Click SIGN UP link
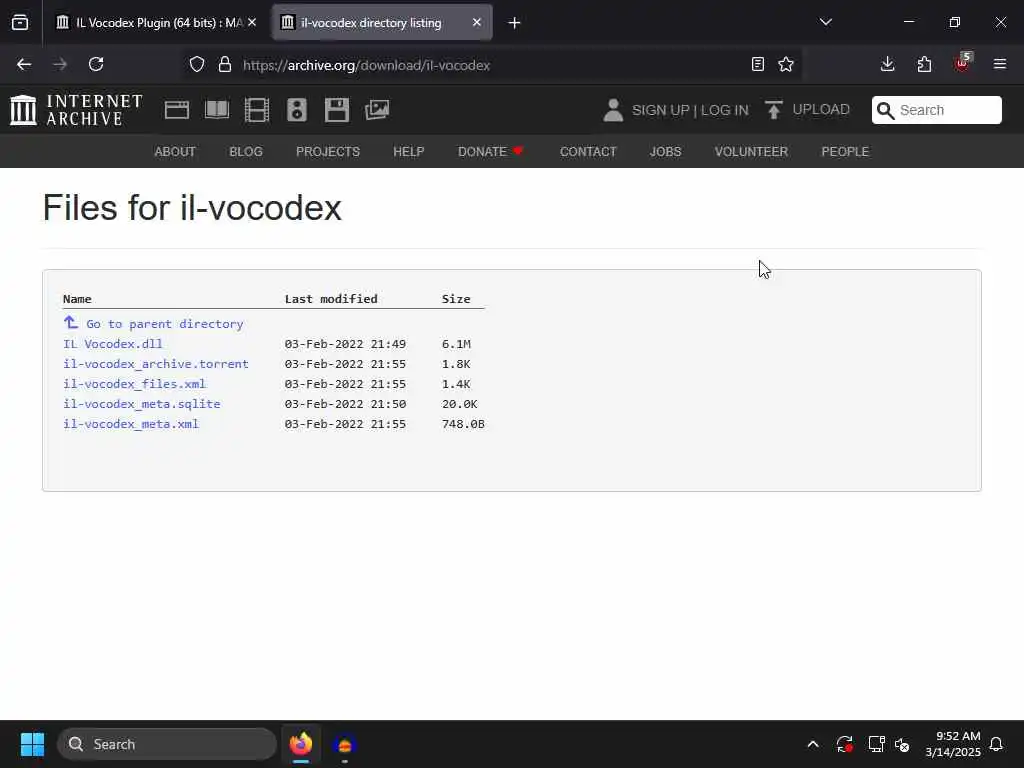 point(660,110)
